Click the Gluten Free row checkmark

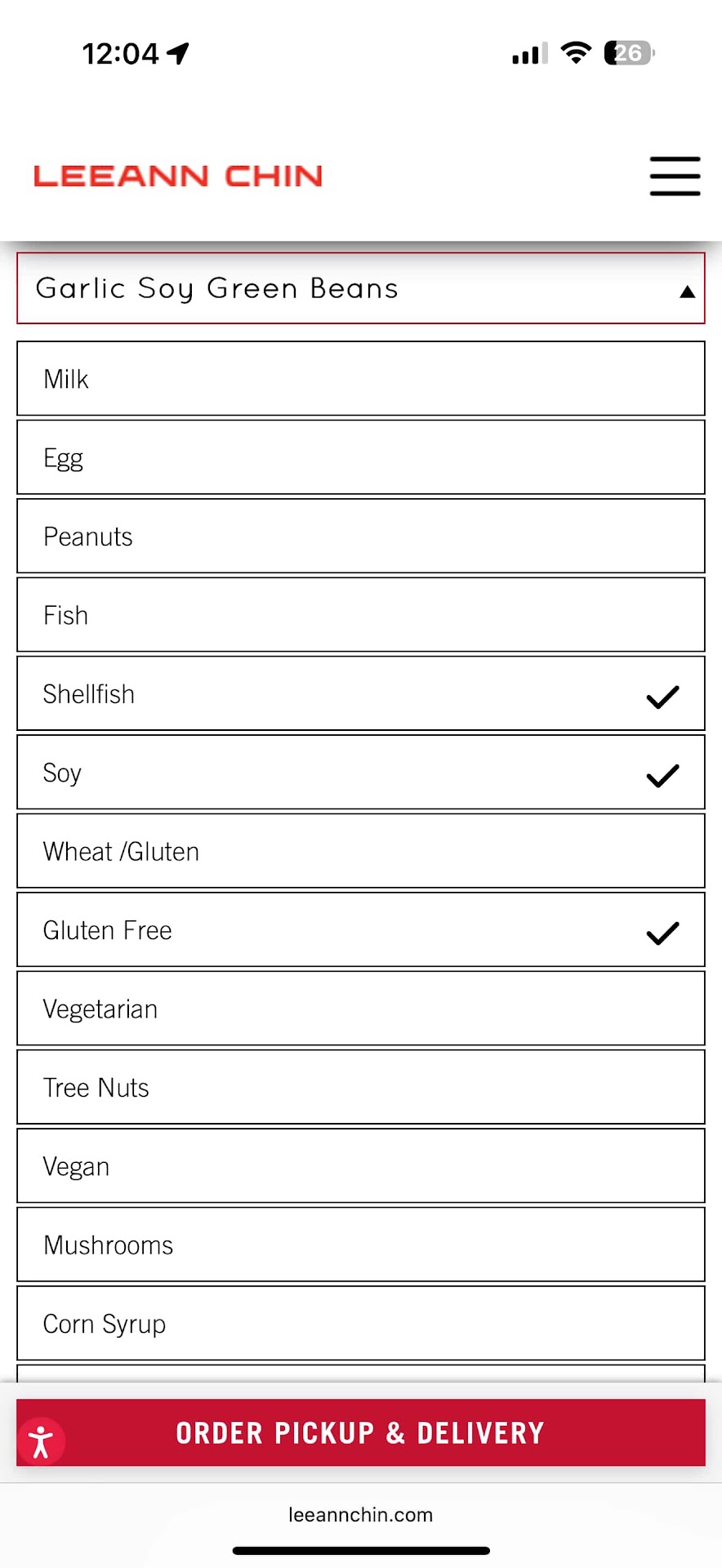click(662, 932)
